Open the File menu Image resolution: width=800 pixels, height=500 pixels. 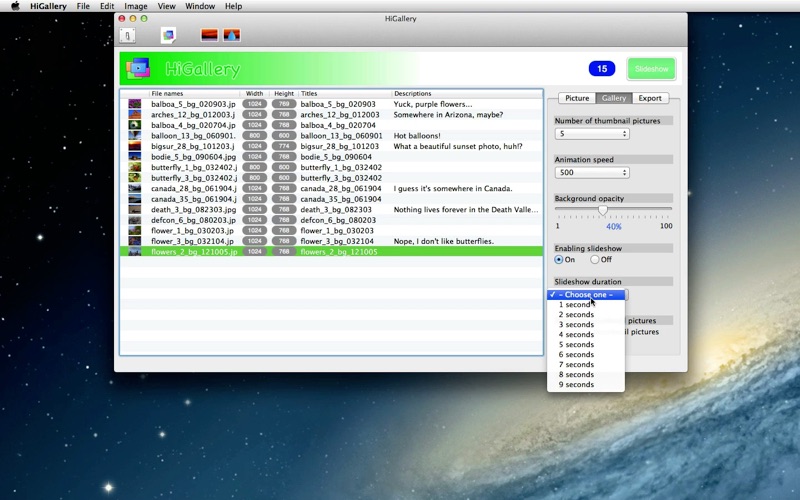(83, 6)
